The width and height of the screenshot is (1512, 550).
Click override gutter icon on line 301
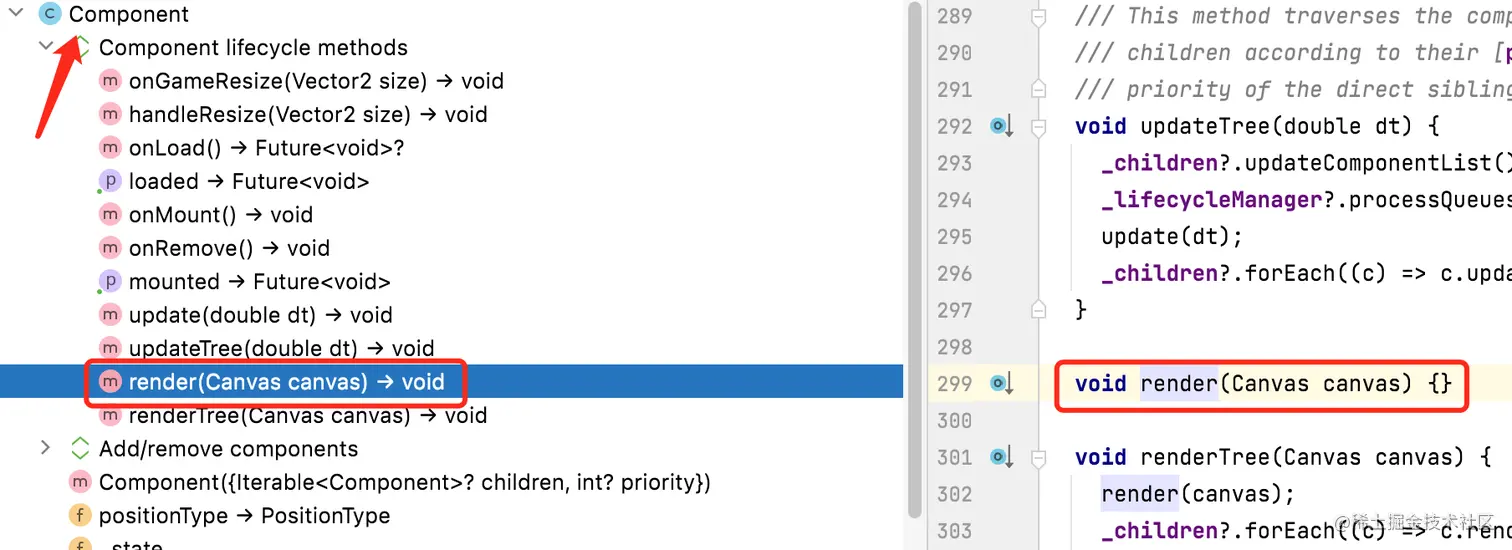pyautogui.click(x=1001, y=457)
